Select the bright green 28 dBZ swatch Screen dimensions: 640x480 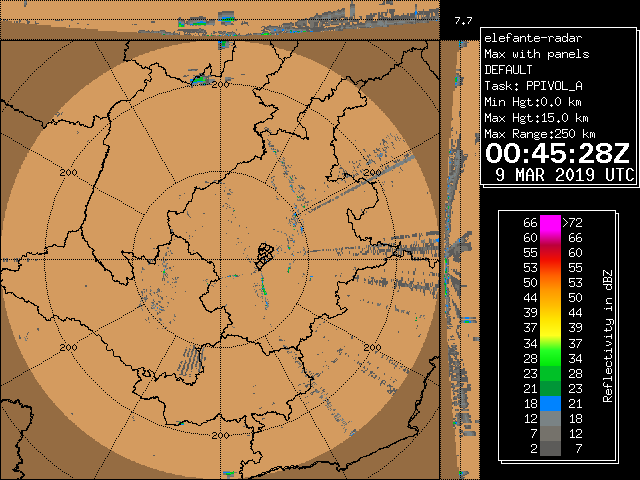click(x=551, y=357)
